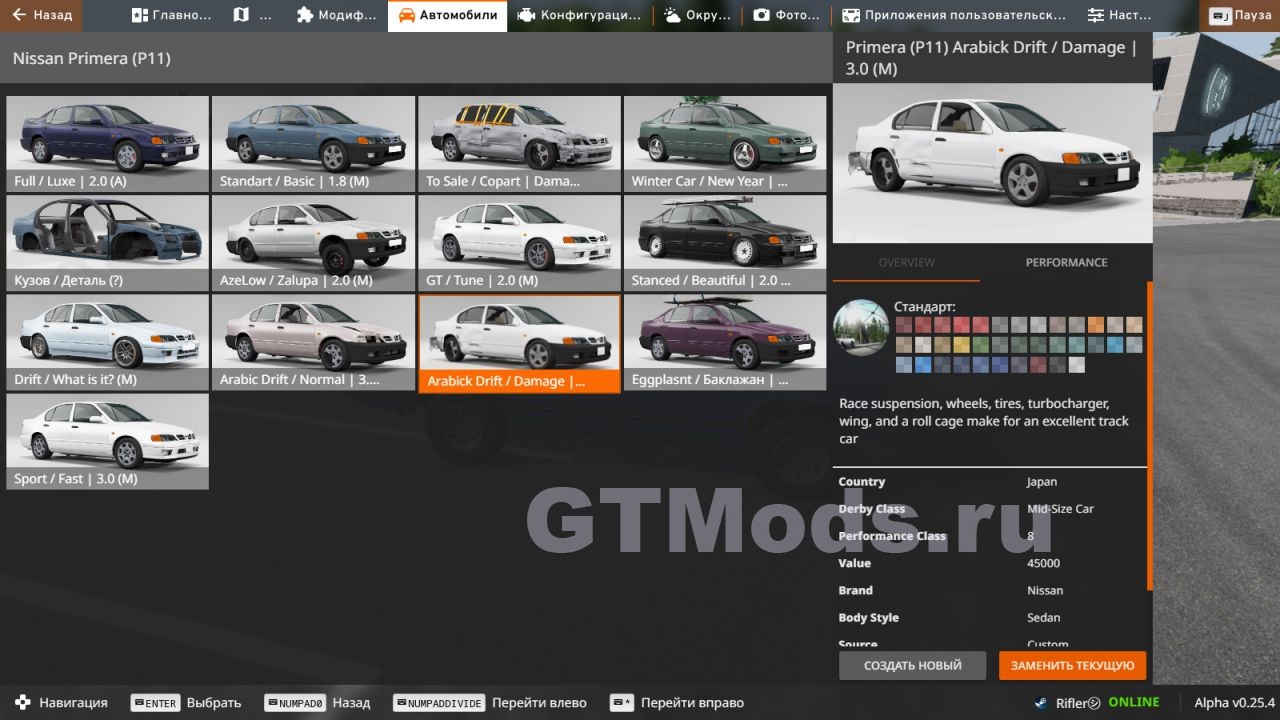The image size is (1280, 720).
Task: Pick the orange paint swatch
Action: (x=1096, y=325)
